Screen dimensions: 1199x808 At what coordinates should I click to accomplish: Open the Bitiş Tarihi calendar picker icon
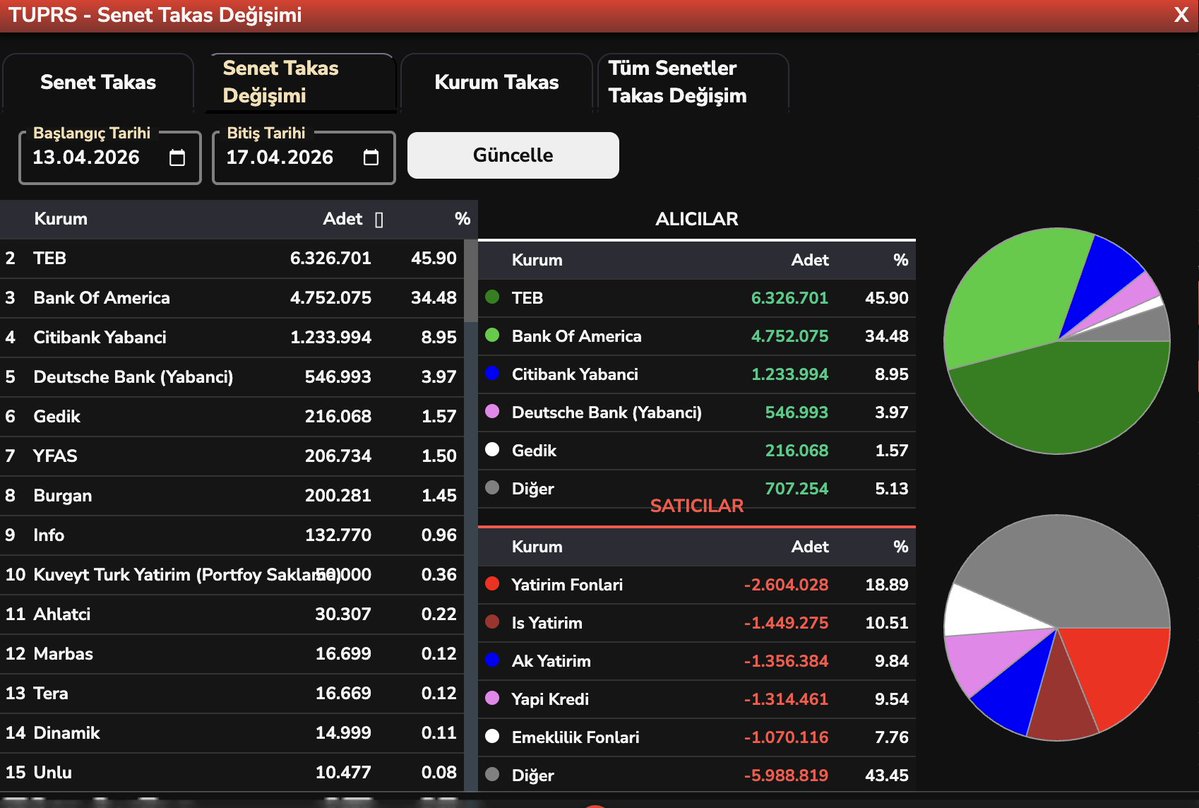[x=371, y=157]
